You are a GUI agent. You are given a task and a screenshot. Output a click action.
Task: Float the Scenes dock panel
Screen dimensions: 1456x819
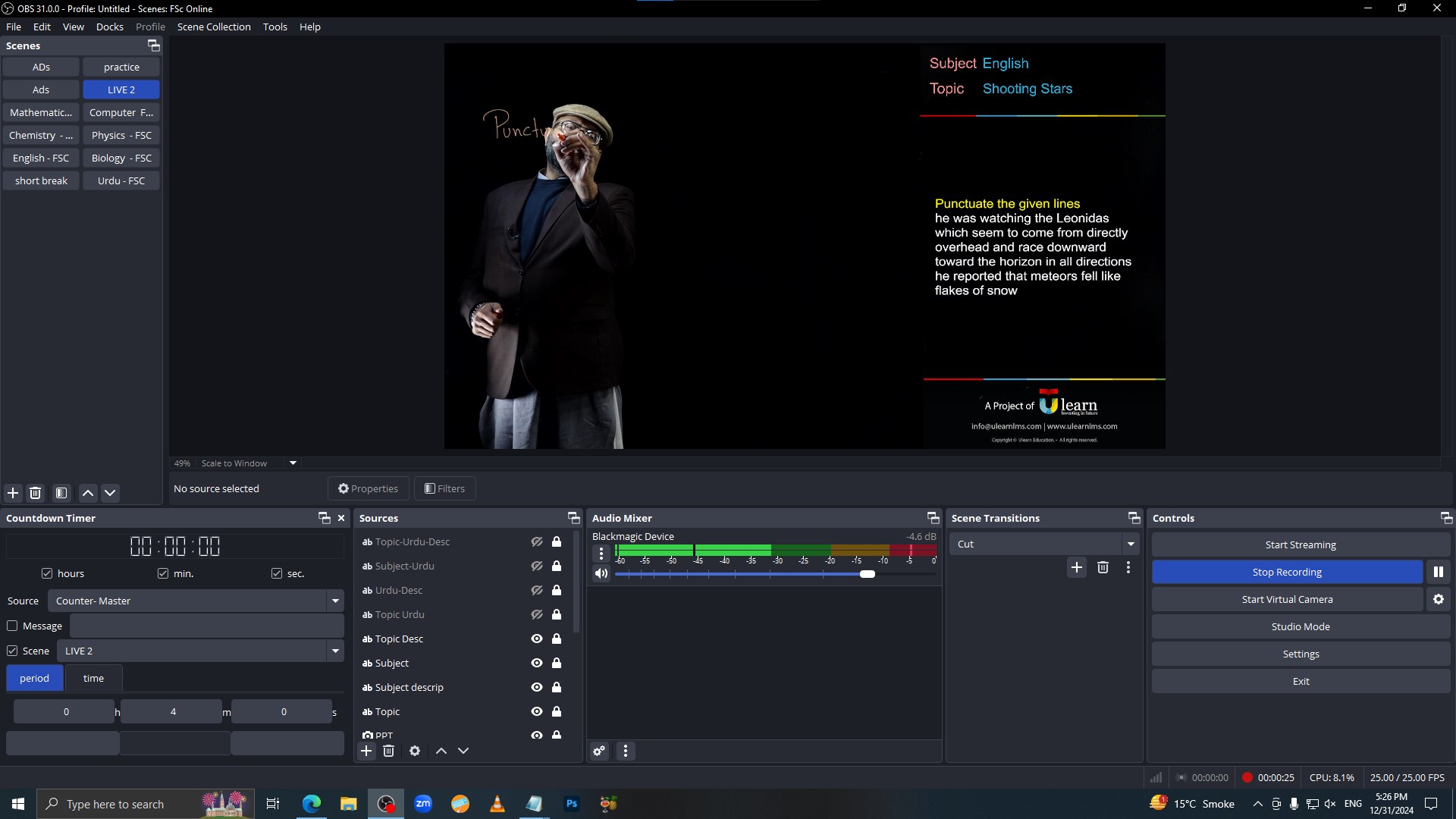(153, 45)
